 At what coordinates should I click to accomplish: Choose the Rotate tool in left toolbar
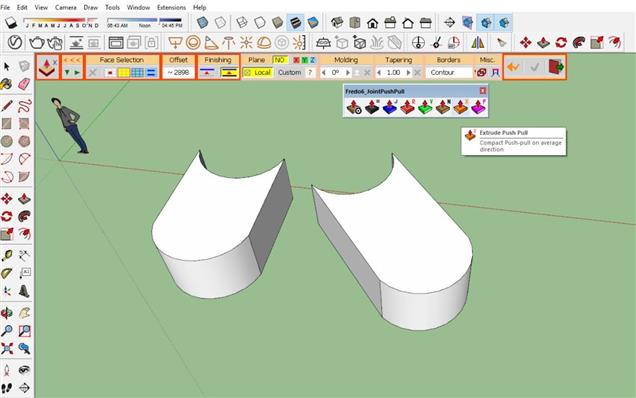[6, 216]
